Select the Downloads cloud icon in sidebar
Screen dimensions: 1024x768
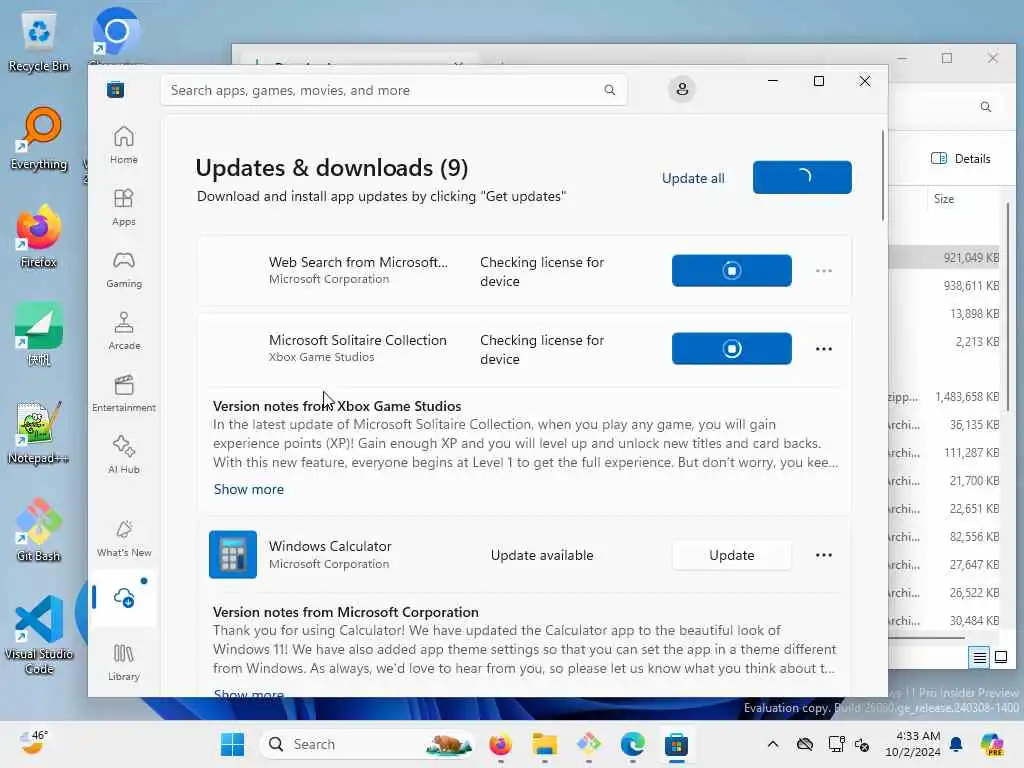click(x=123, y=598)
